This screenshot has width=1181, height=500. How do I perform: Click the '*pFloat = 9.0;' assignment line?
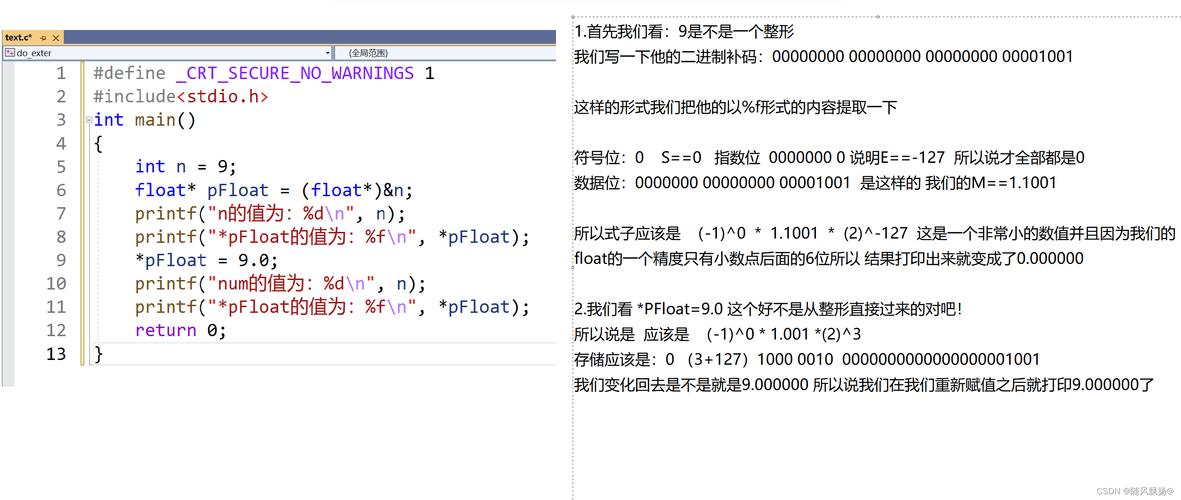click(x=206, y=261)
